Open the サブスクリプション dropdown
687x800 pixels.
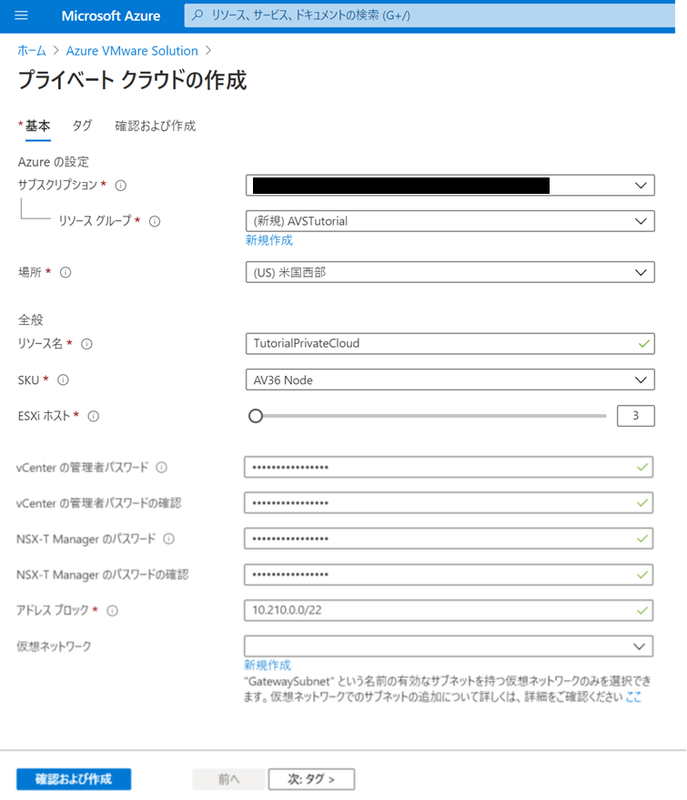click(x=450, y=185)
